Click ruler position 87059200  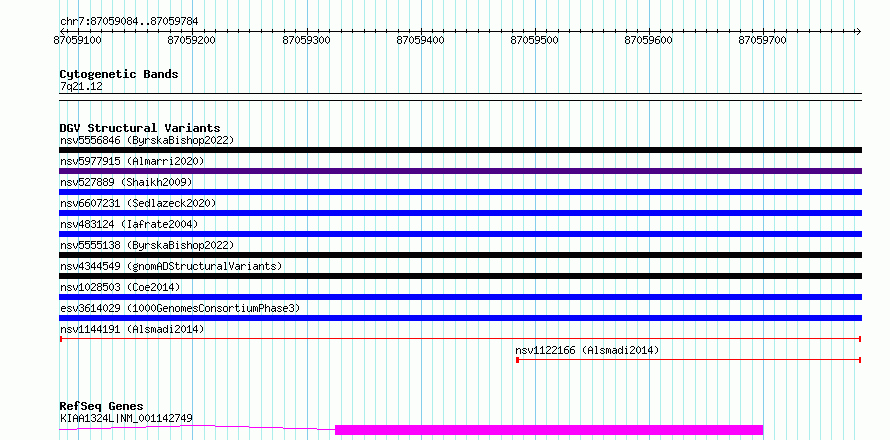pyautogui.click(x=192, y=40)
